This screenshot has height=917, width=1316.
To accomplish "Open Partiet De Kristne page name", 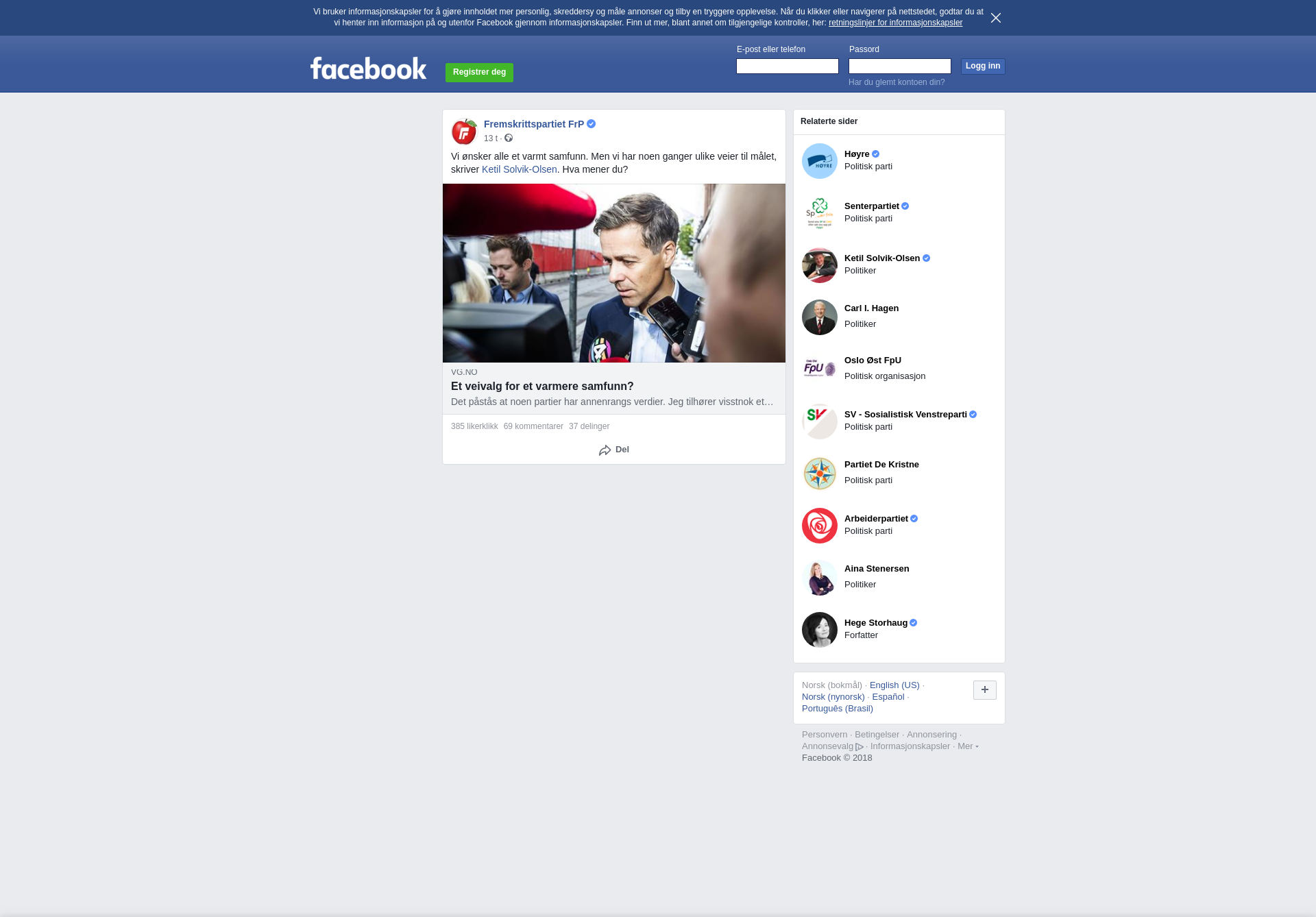I will click(881, 465).
